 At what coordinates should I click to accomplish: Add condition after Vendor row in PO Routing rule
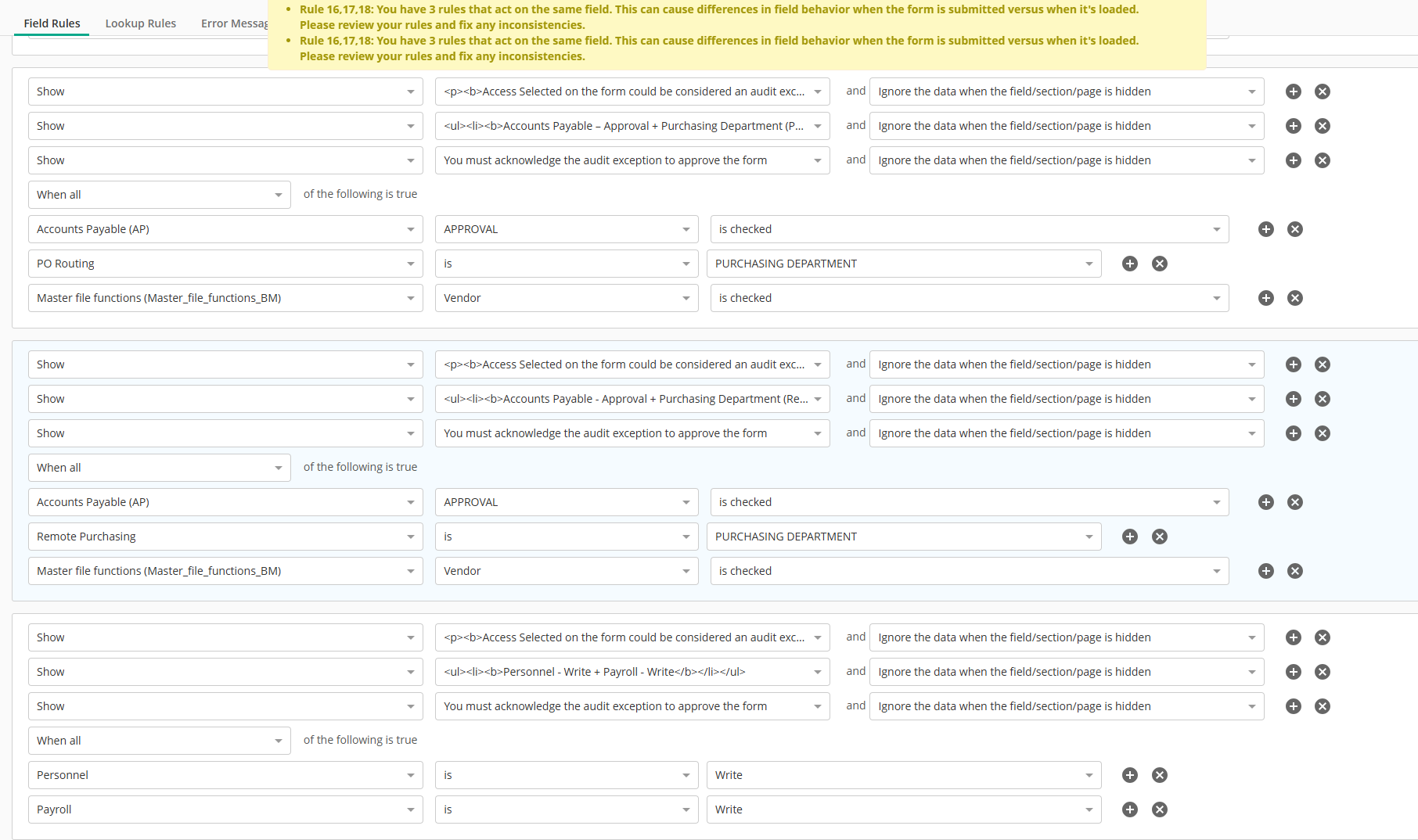pos(1266,298)
